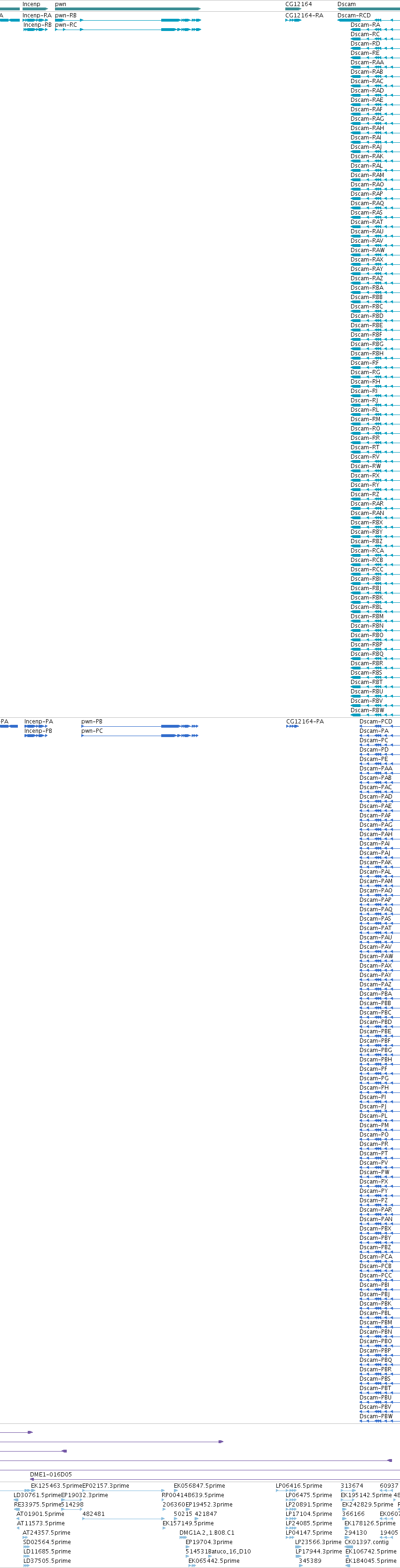Choose protein Dscam-PBM
The height and width of the screenshot is (1568, 400).
[376, 1322]
